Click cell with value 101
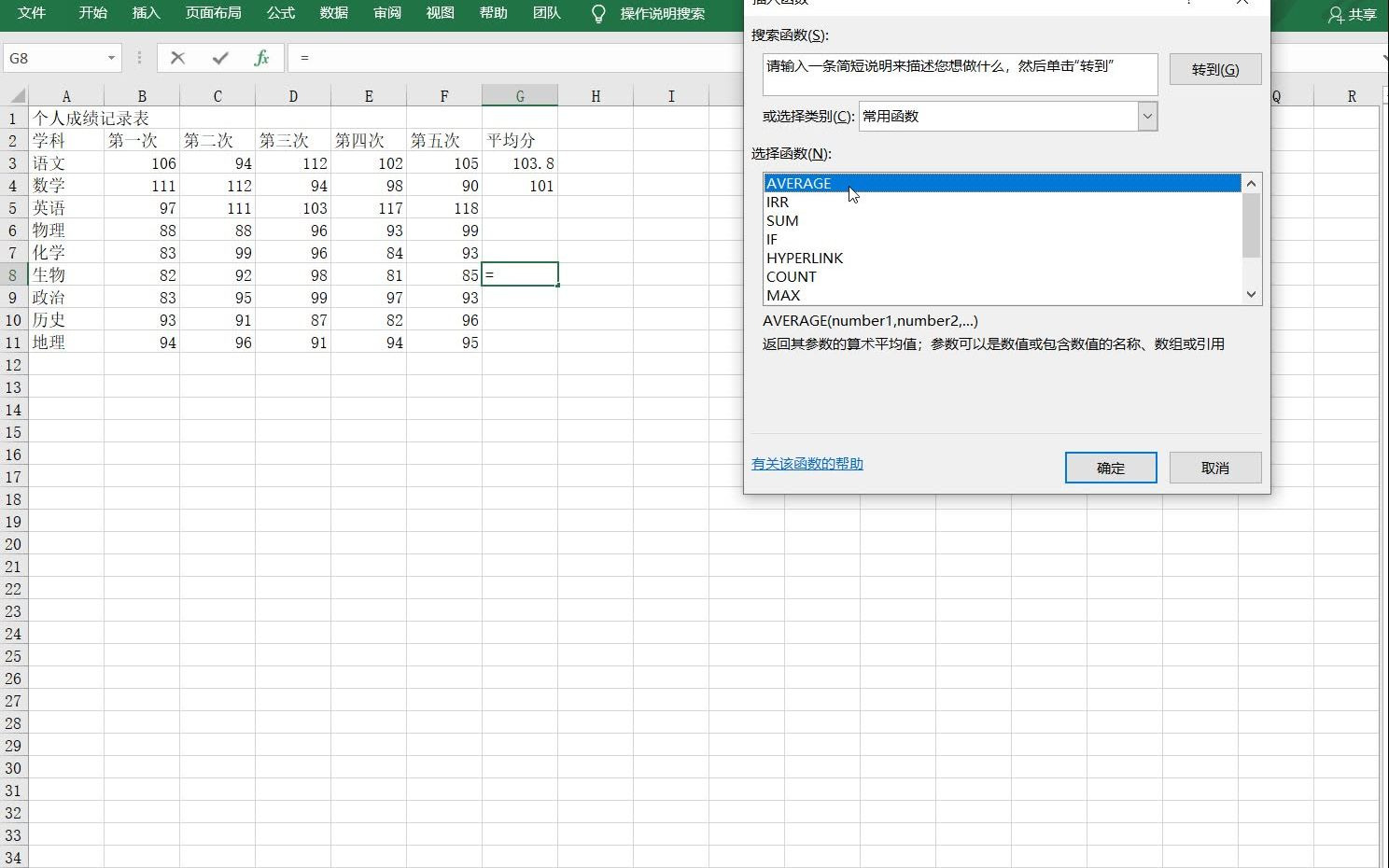1389x868 pixels. 520,186
